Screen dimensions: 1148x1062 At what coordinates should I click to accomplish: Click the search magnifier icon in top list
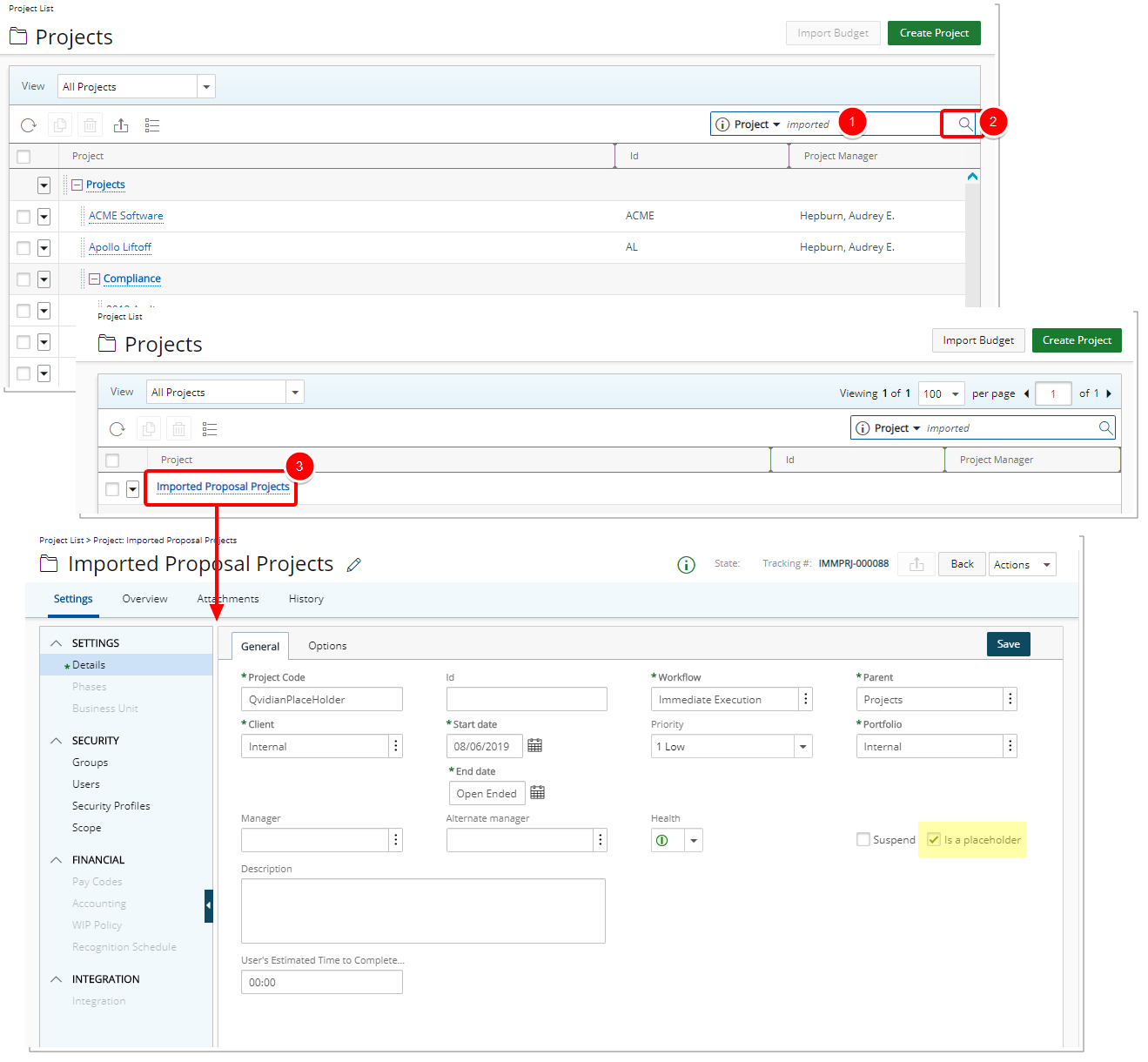pyautogui.click(x=964, y=124)
